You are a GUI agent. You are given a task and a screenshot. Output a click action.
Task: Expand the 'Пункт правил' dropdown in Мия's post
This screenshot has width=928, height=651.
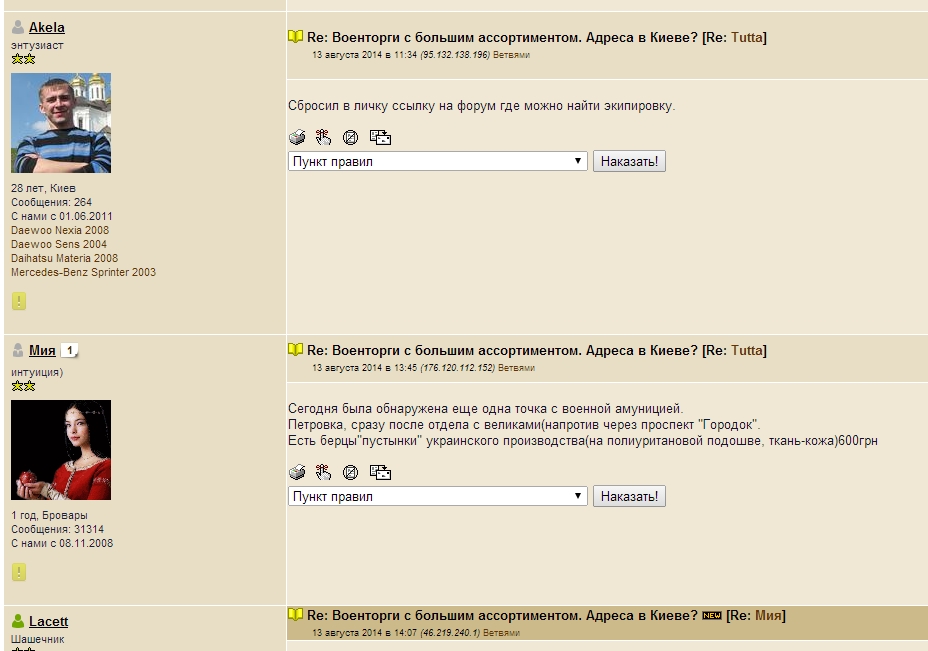437,496
